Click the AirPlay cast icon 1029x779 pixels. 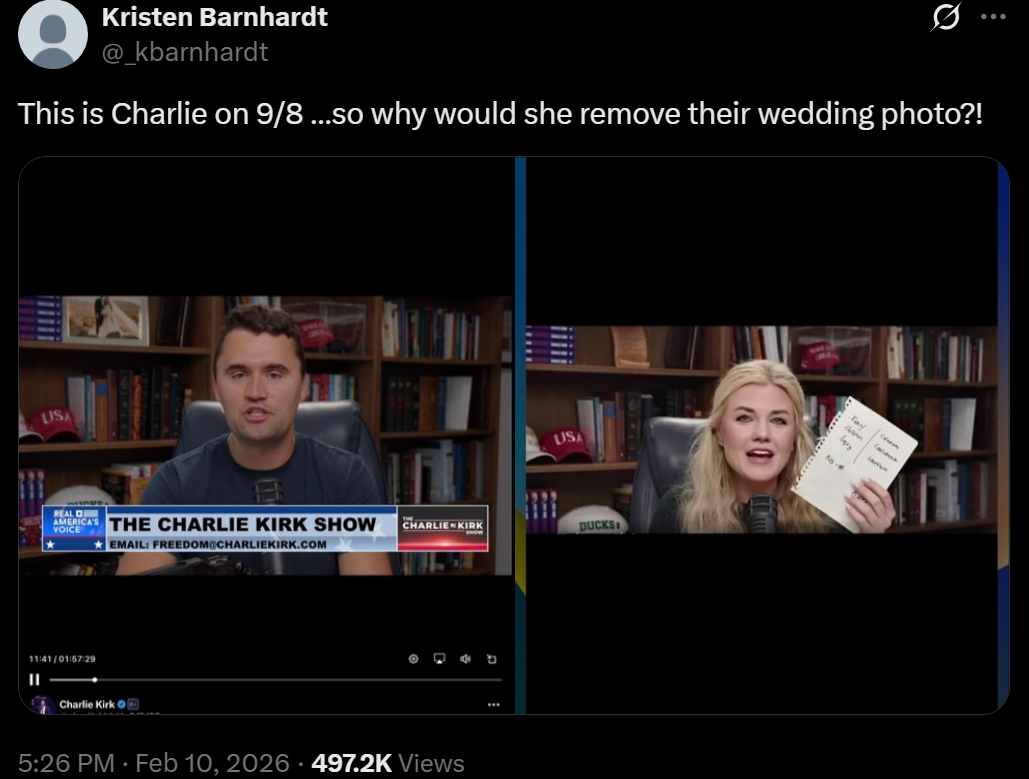point(440,658)
